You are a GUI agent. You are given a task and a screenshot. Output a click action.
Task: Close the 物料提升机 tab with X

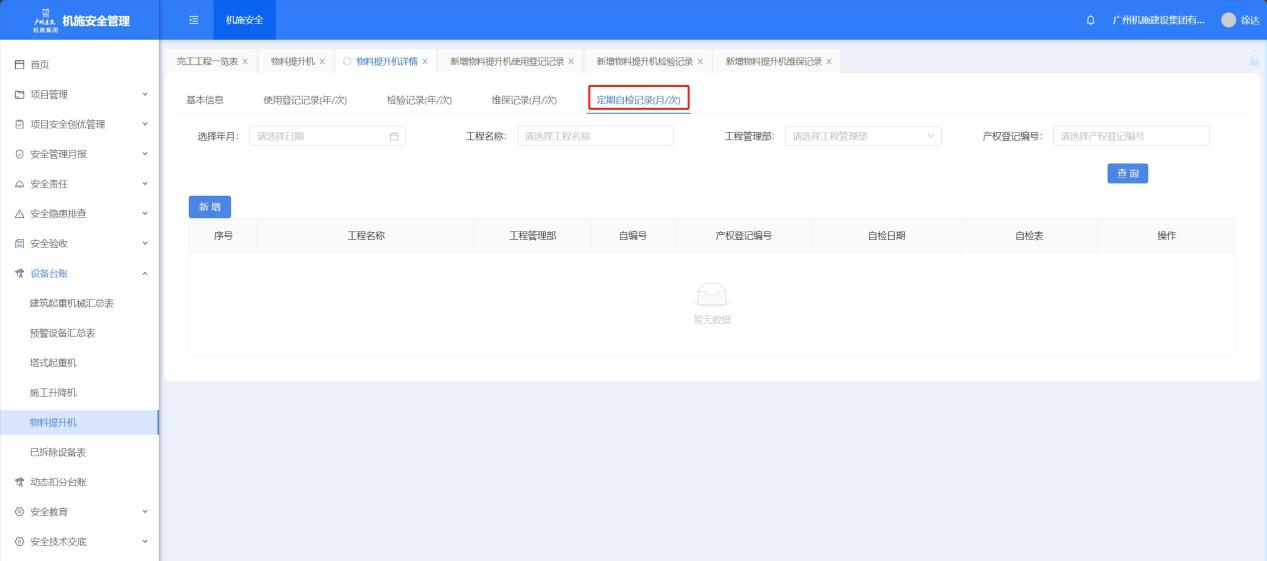click(x=322, y=62)
